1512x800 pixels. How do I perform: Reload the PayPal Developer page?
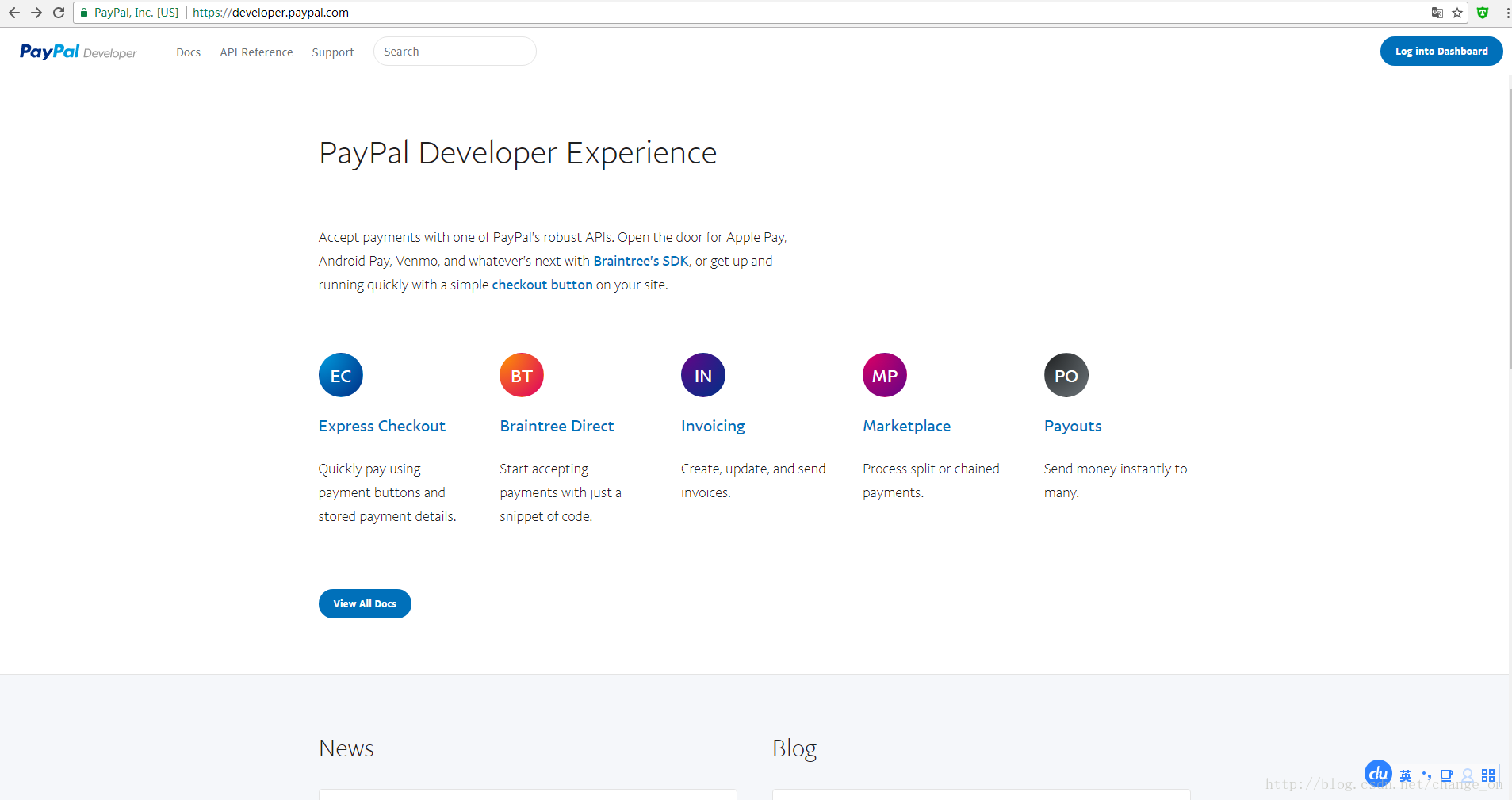pos(59,13)
